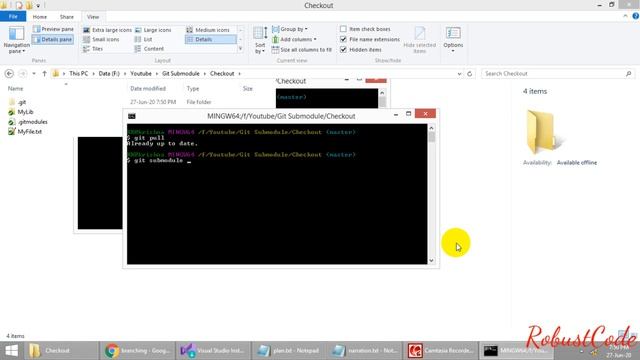This screenshot has height=360, width=640.
Task: Select Large icons layout
Action: tap(153, 30)
